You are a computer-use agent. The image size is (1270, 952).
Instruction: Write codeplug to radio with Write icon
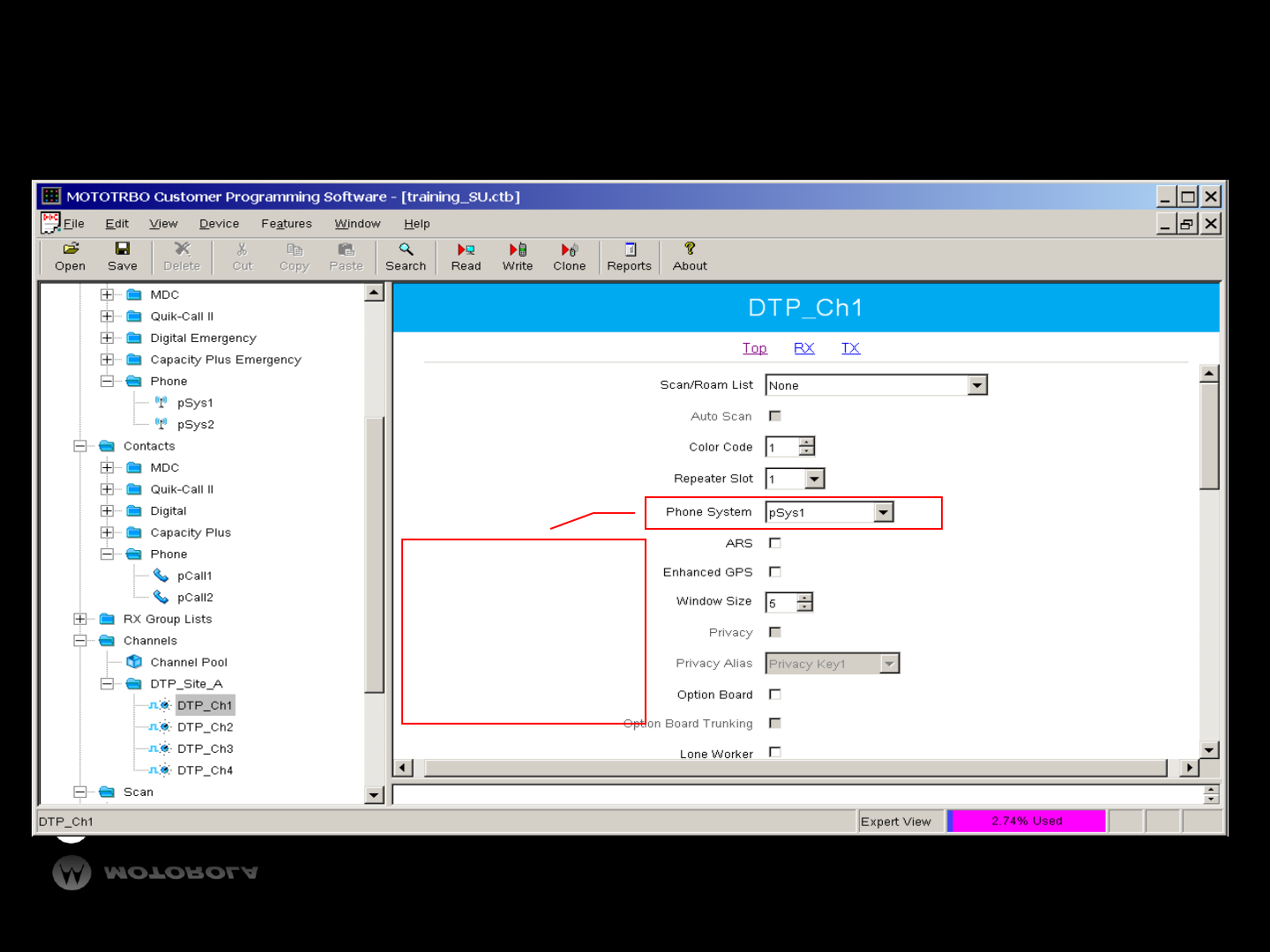pyautogui.click(x=518, y=257)
